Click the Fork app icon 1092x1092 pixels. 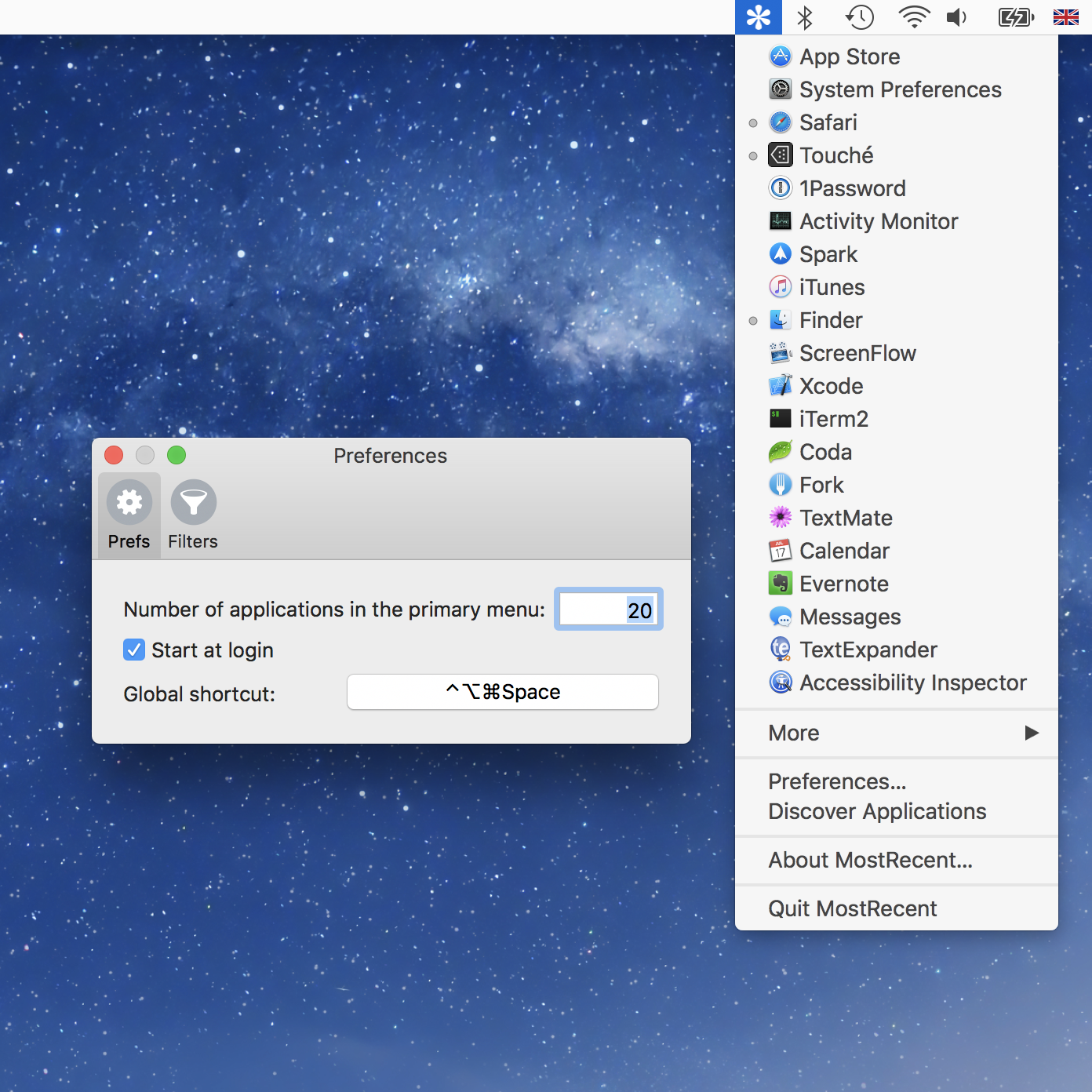[781, 485]
